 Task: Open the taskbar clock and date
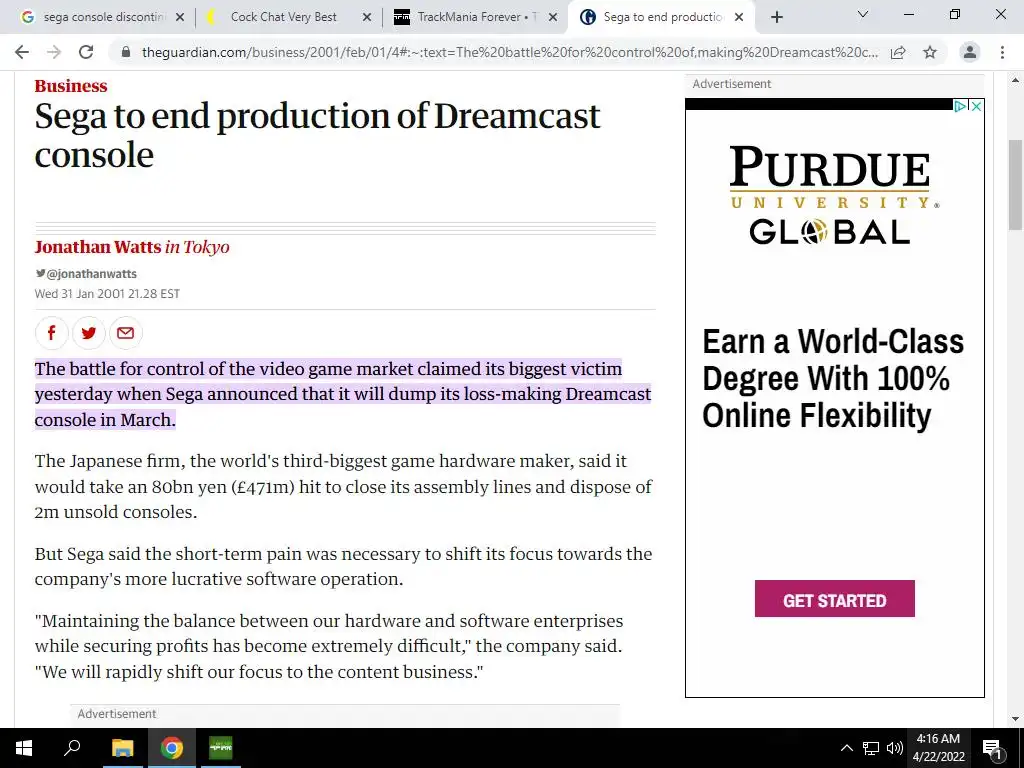pos(938,748)
